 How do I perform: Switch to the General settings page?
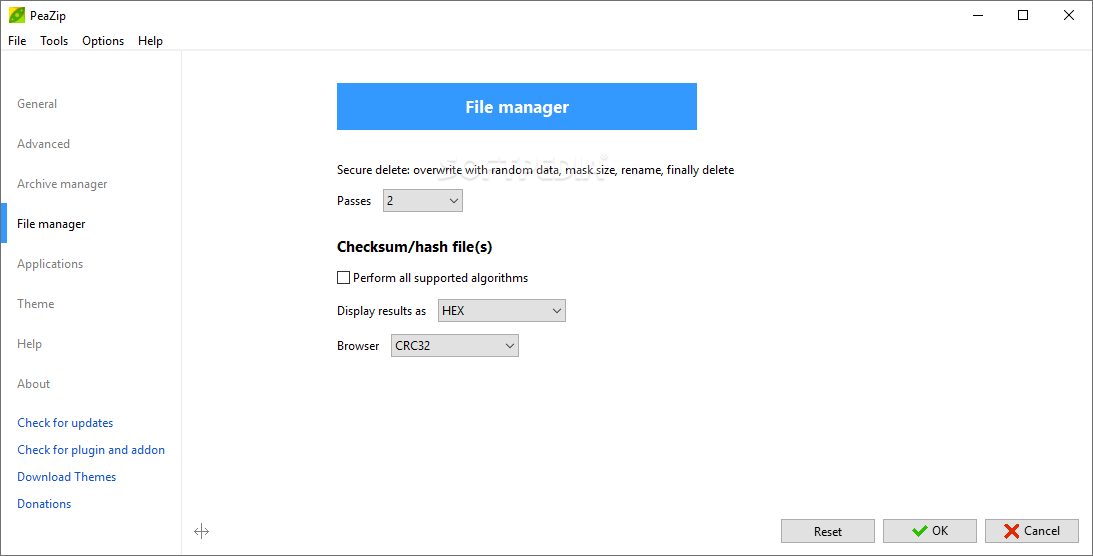coord(37,104)
